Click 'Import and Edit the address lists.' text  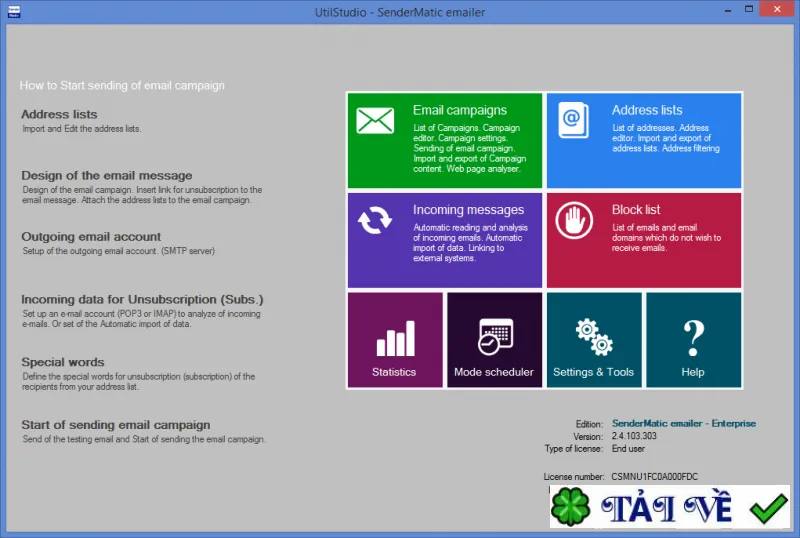82,129
